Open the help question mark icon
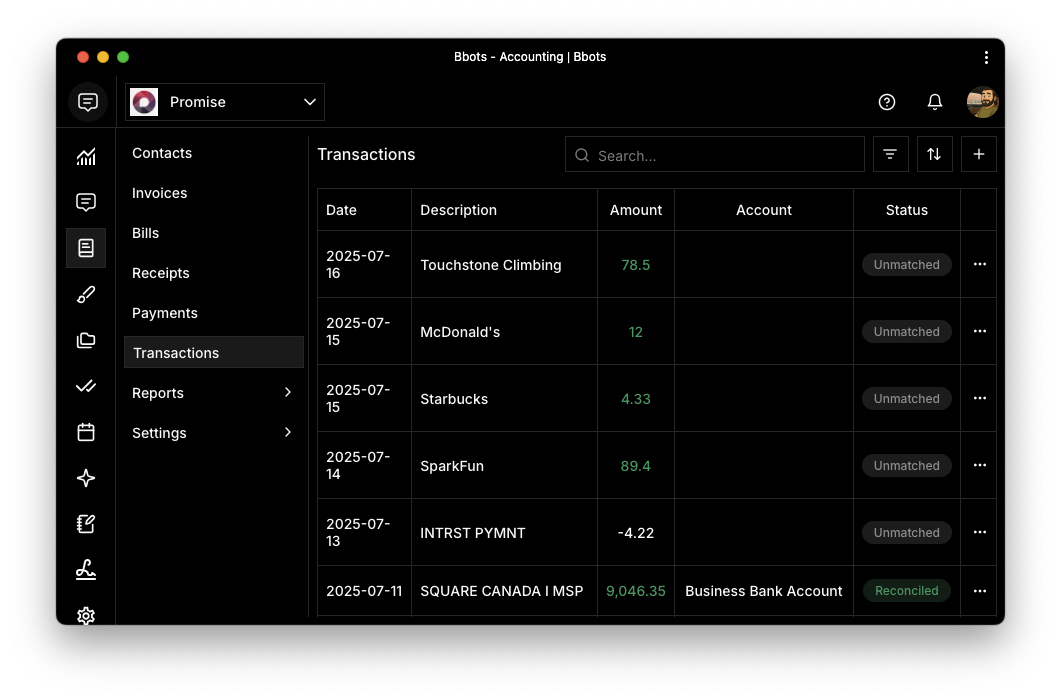The image size is (1061, 699). pyautogui.click(x=886, y=102)
